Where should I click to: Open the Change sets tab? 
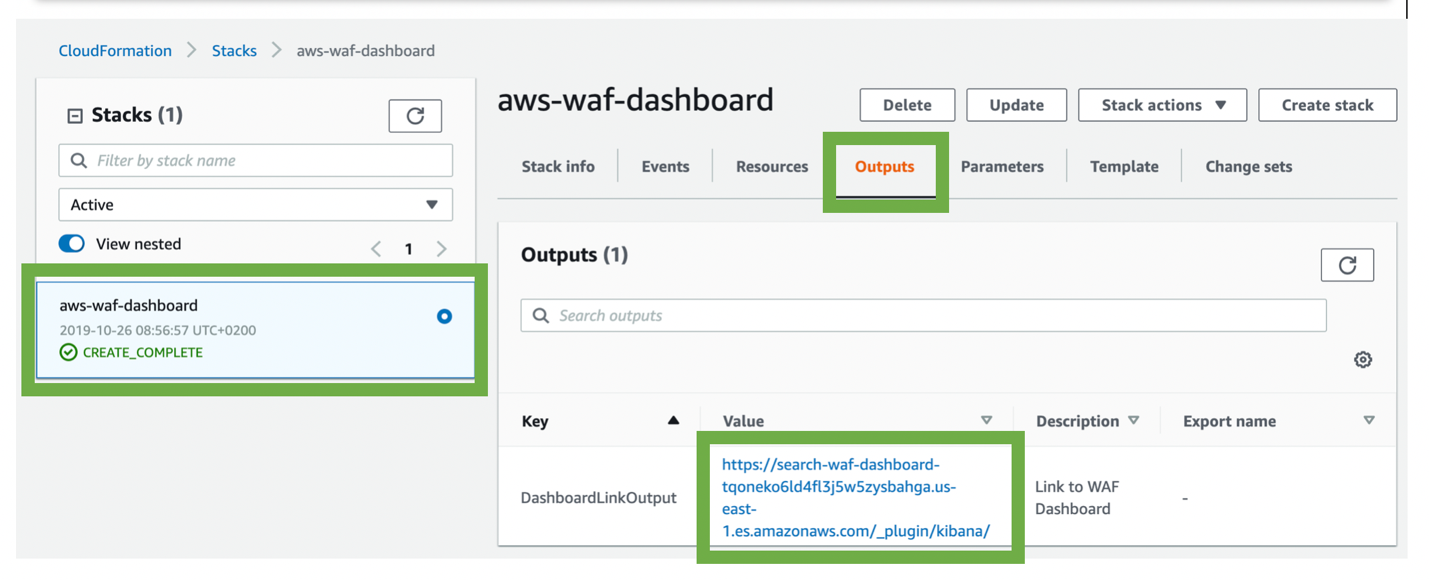[x=1249, y=167]
